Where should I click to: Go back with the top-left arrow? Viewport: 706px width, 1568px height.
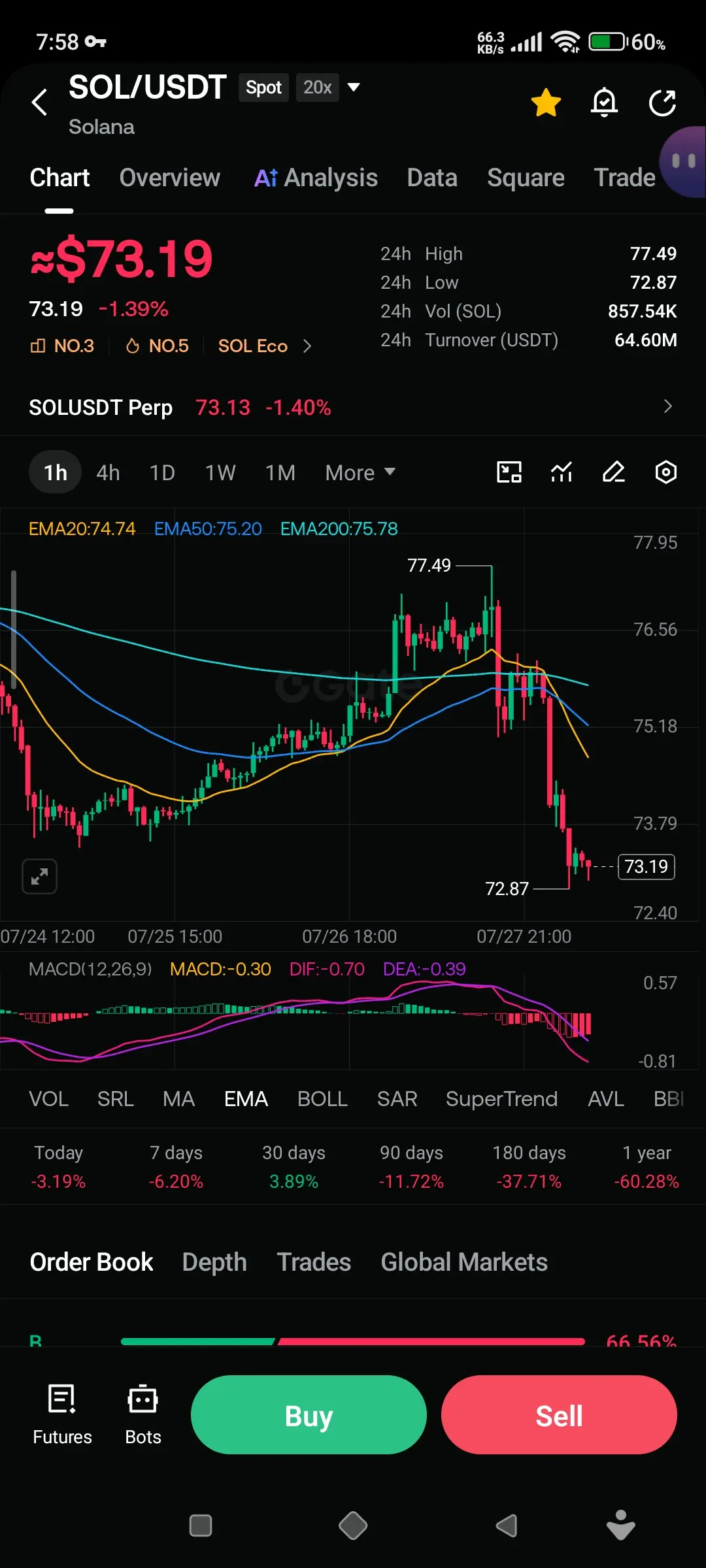point(40,102)
